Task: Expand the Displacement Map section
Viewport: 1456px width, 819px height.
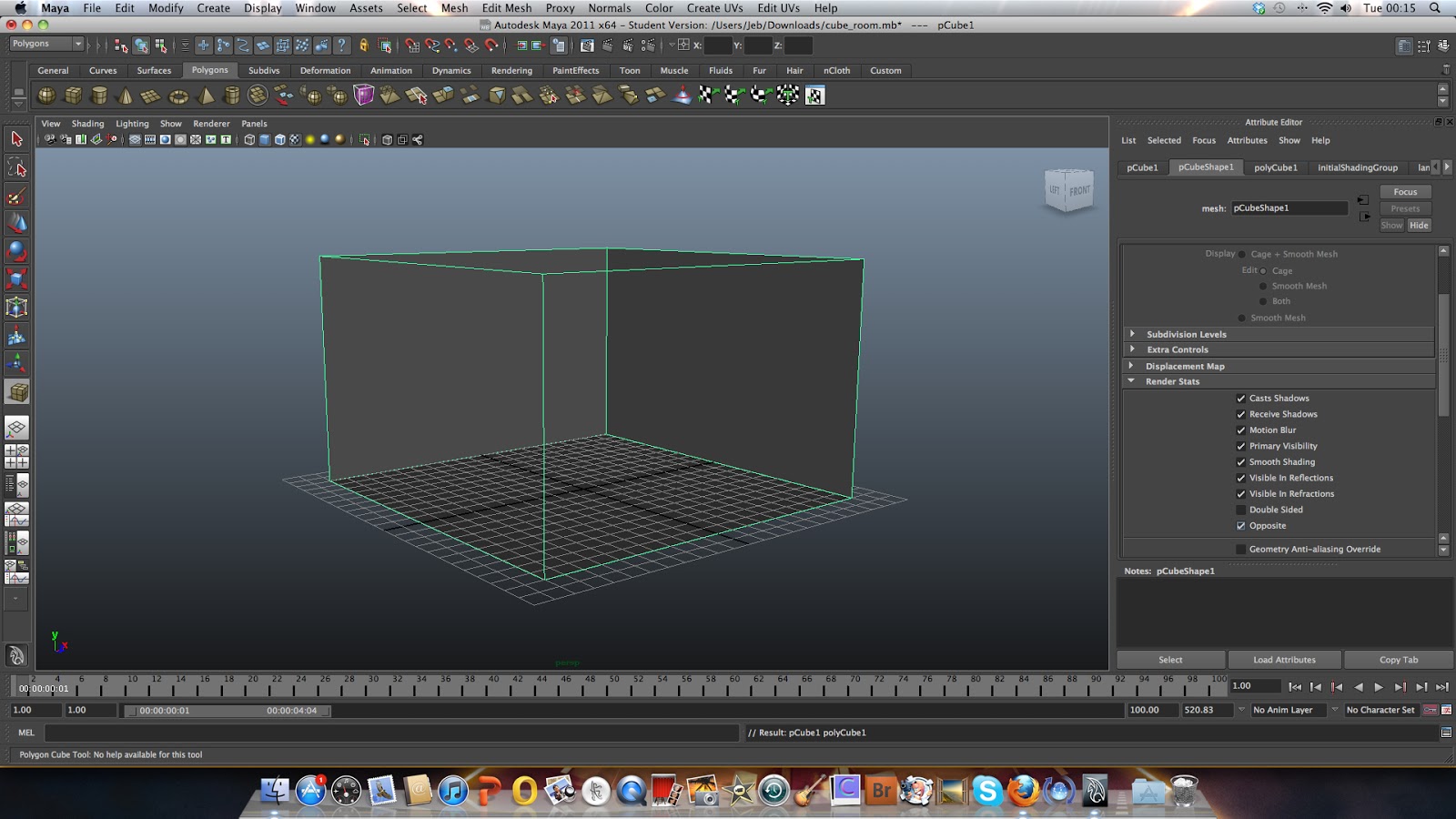Action: tap(1131, 366)
